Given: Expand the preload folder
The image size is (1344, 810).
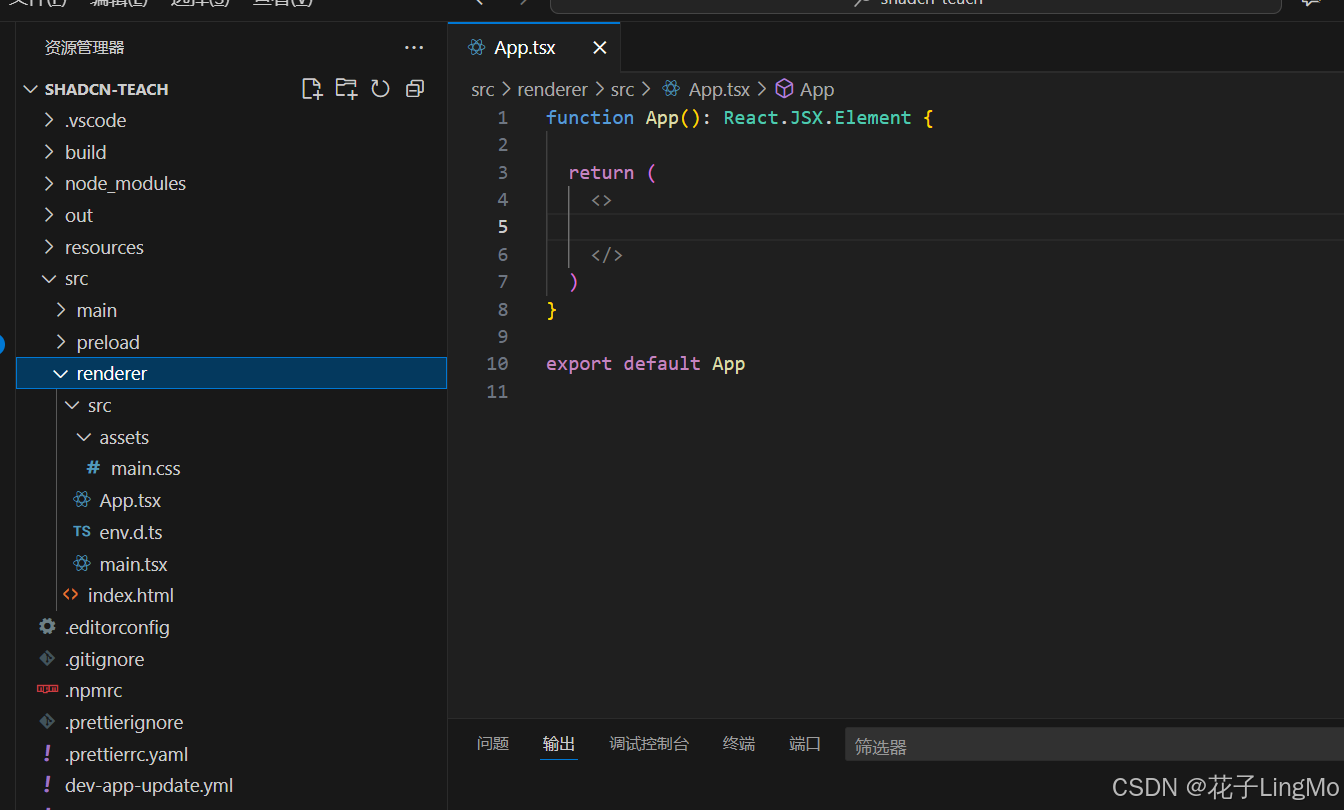Looking at the screenshot, I should click(x=61, y=342).
